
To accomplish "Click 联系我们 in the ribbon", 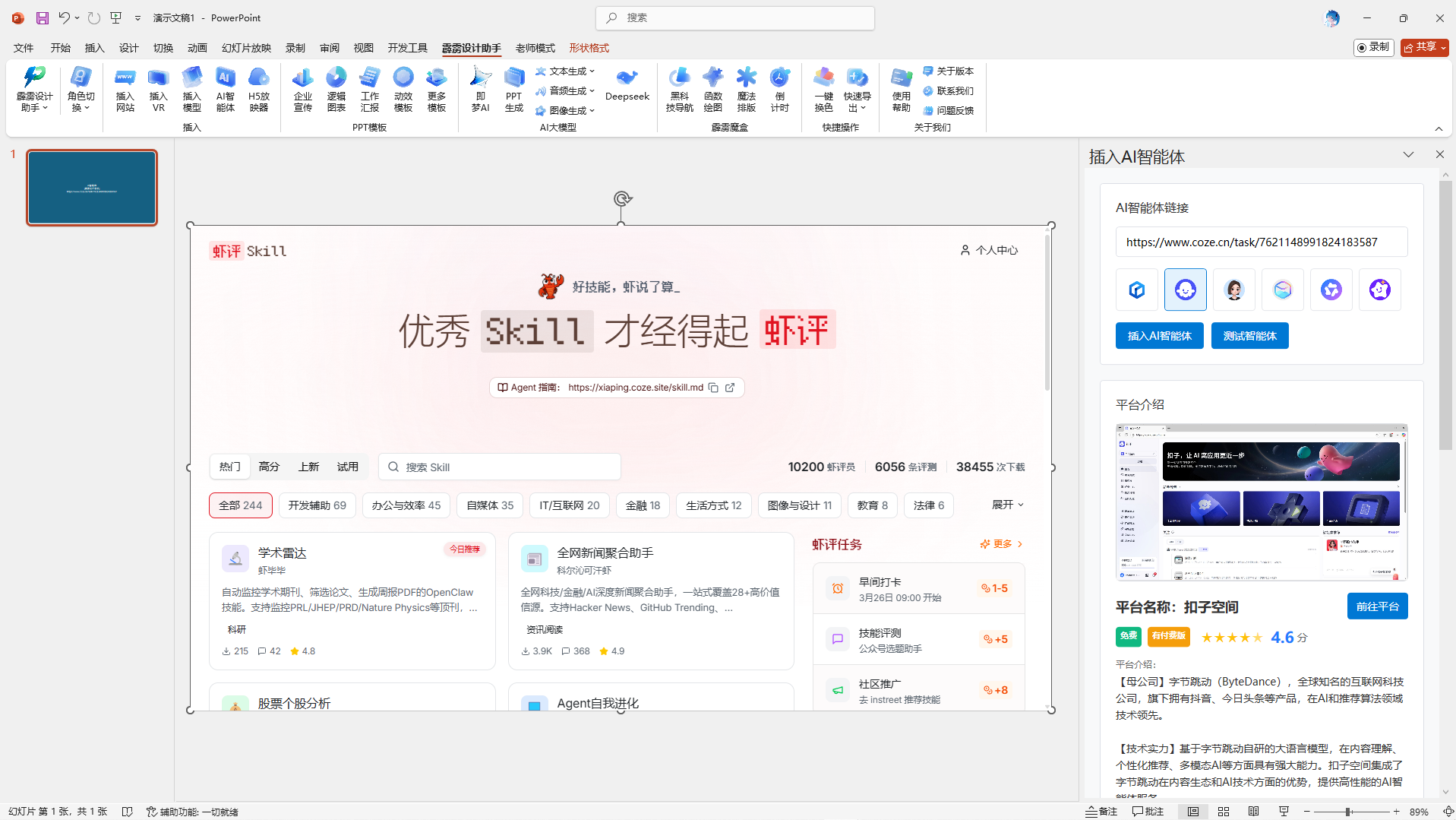I will 949,90.
